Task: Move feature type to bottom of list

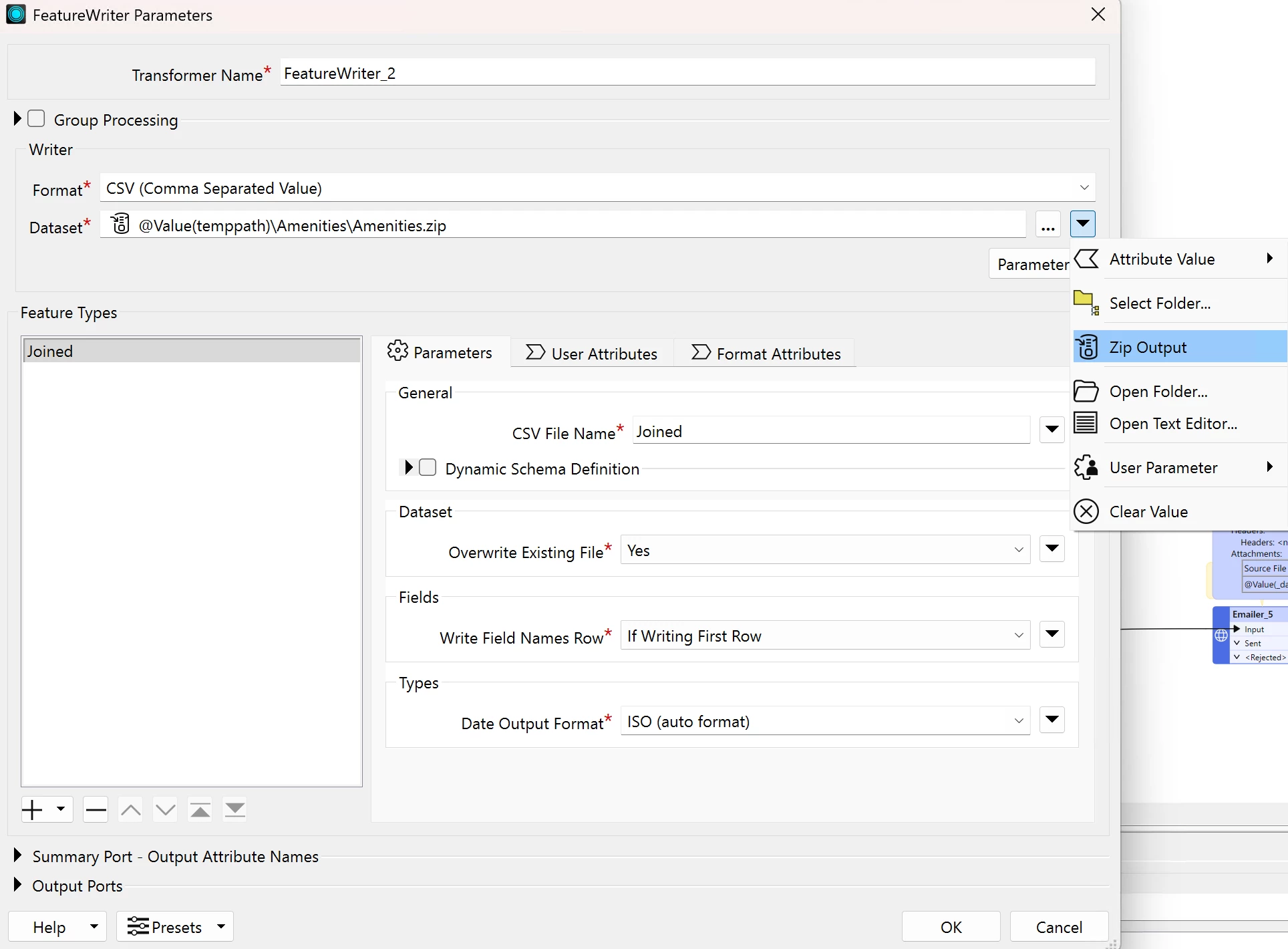Action: (235, 809)
